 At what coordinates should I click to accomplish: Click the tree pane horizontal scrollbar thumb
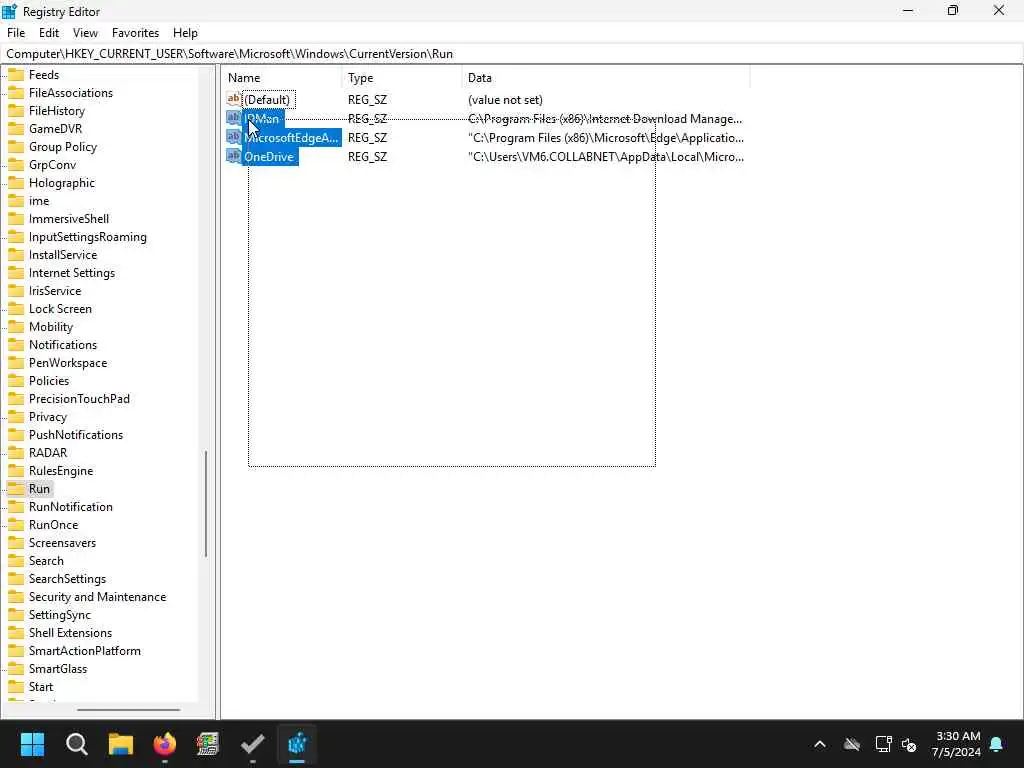coord(128,710)
